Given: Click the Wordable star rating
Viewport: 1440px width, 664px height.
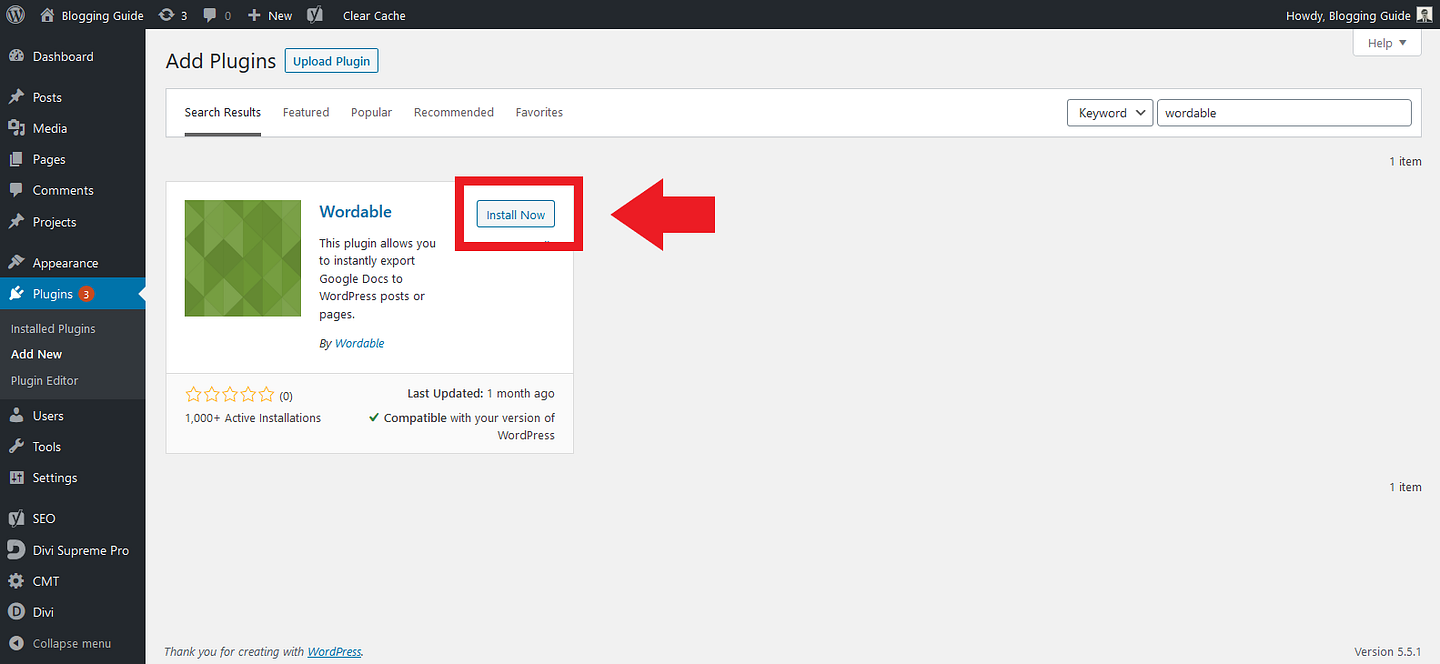Looking at the screenshot, I should (x=230, y=395).
